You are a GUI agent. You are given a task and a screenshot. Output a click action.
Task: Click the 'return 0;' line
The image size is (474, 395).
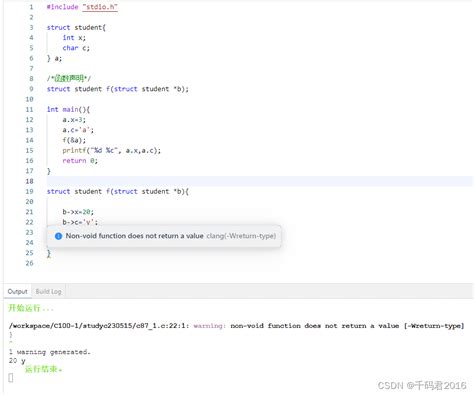tap(80, 161)
